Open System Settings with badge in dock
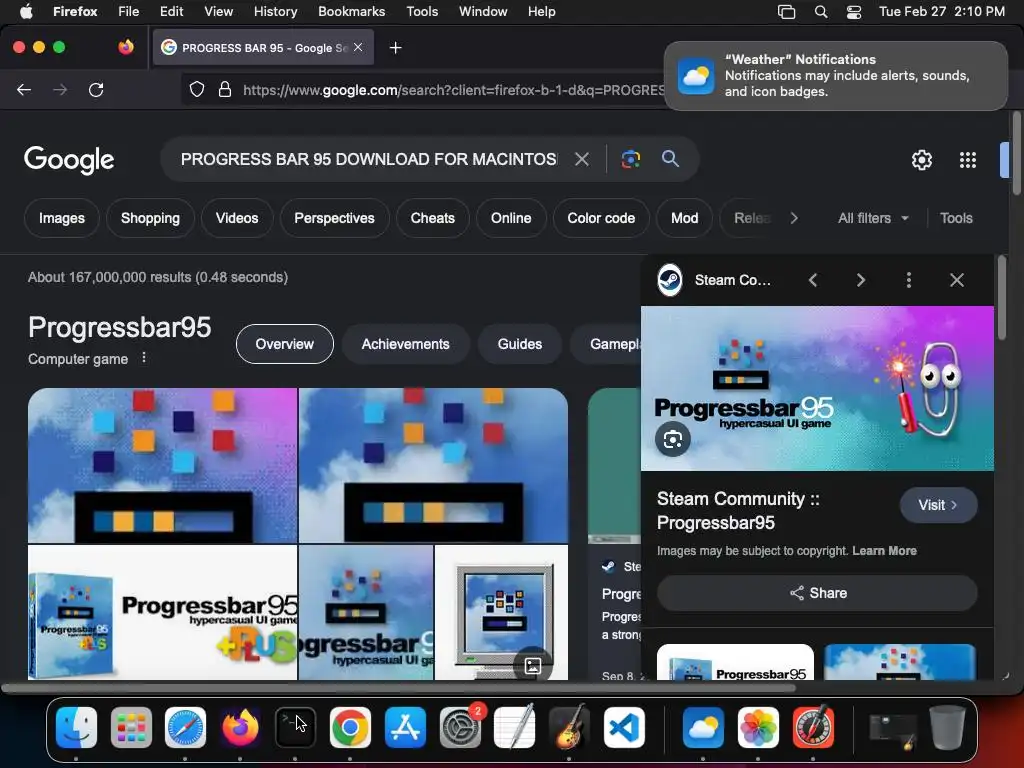This screenshot has height=768, width=1024. (x=460, y=727)
